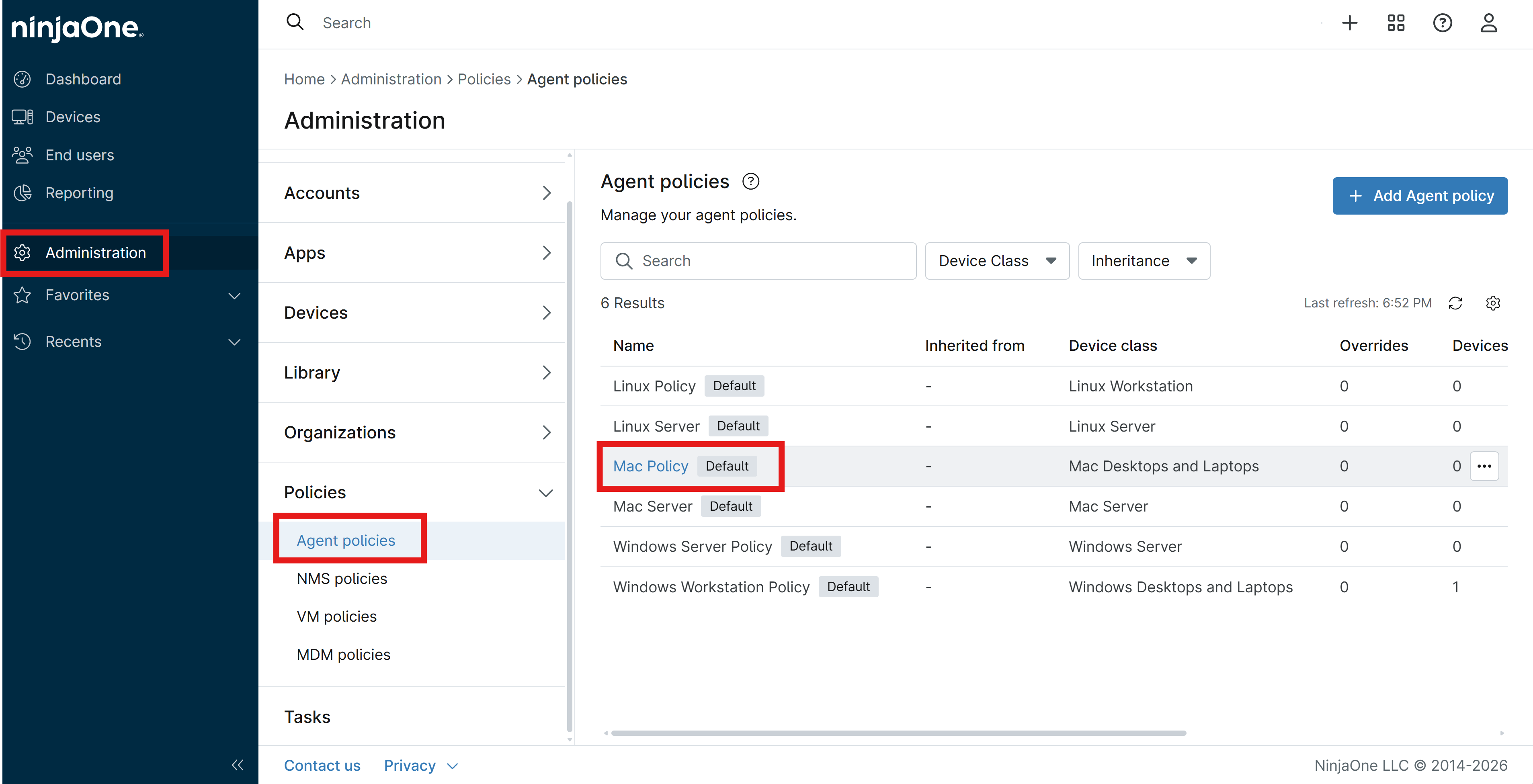The height and width of the screenshot is (784, 1533).
Task: Go to Administration breadcrumb link
Action: [x=391, y=79]
